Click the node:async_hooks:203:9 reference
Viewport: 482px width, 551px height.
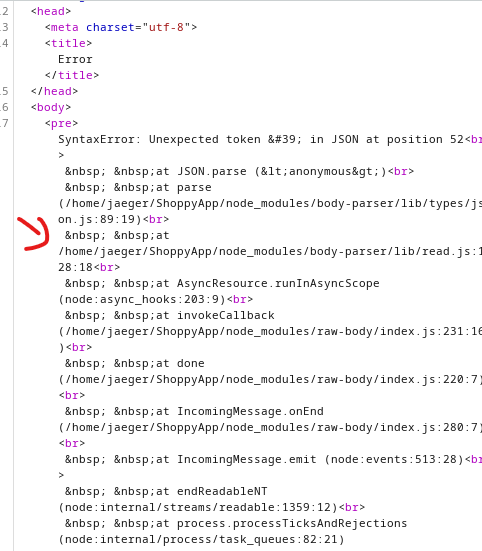click(x=142, y=299)
